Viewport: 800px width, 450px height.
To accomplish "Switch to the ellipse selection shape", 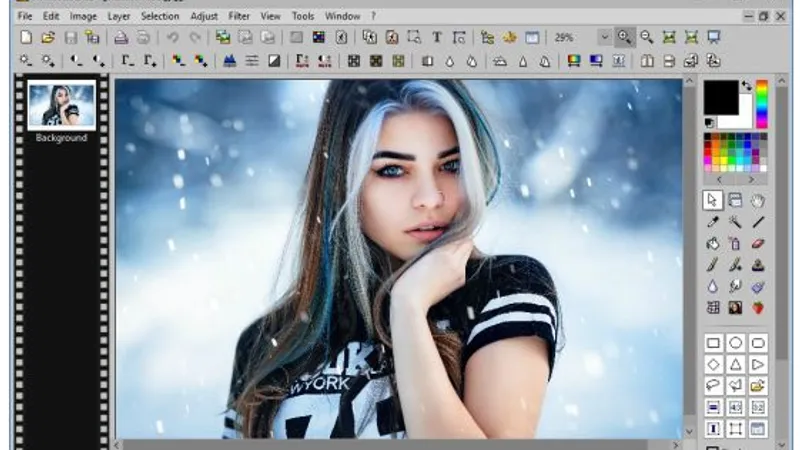I will point(735,343).
